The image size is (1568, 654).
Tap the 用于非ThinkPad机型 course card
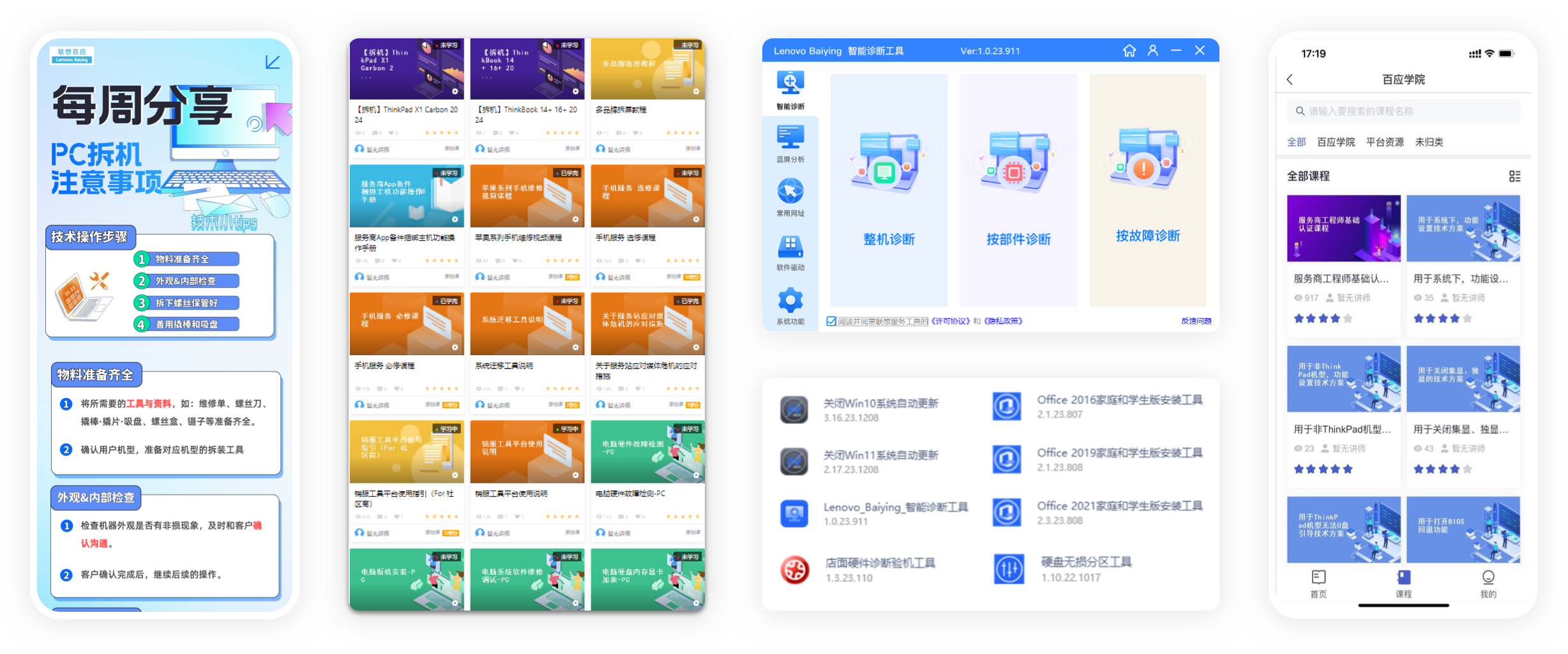[1344, 416]
